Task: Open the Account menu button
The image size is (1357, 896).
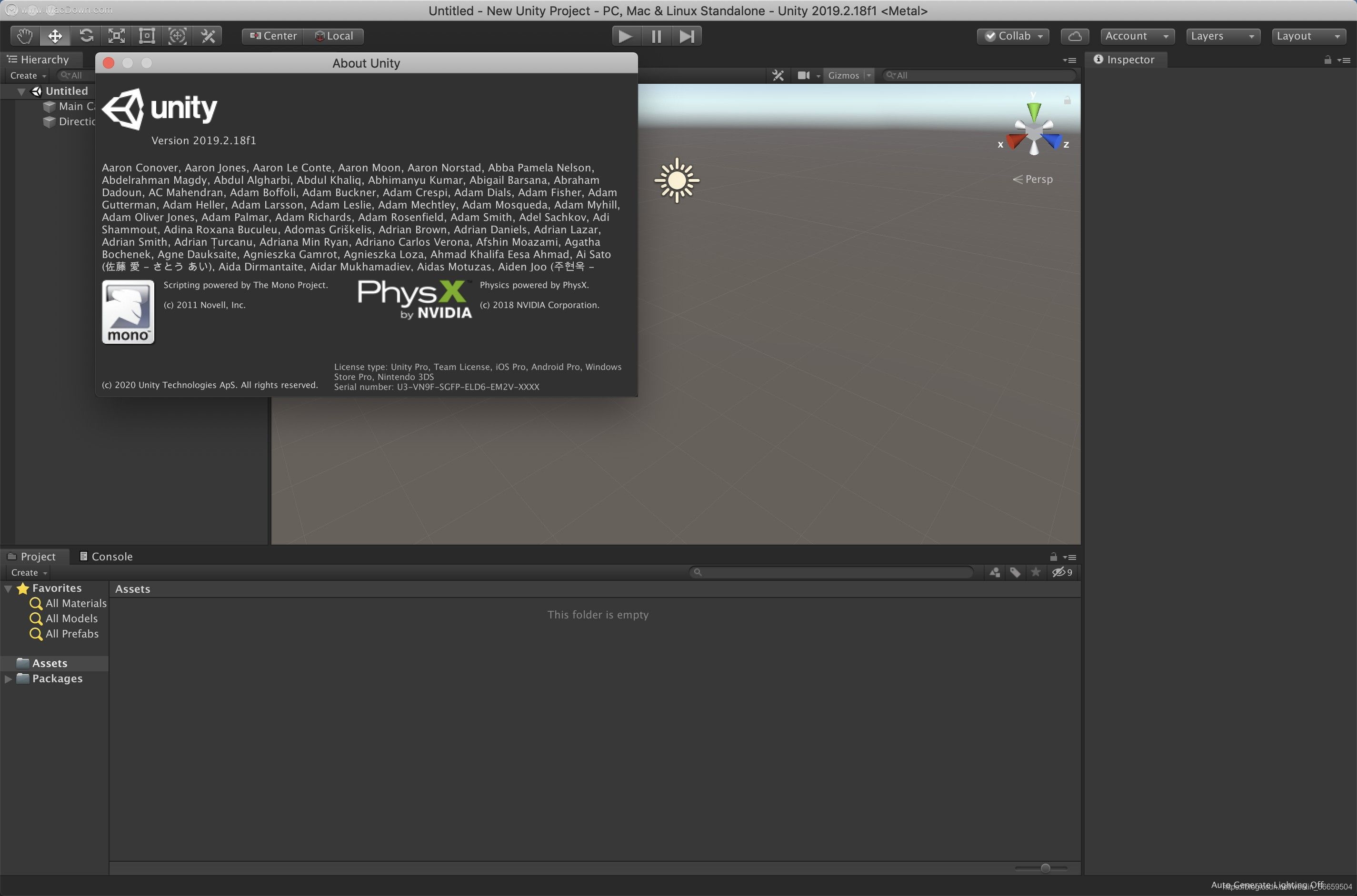Action: [x=1137, y=36]
